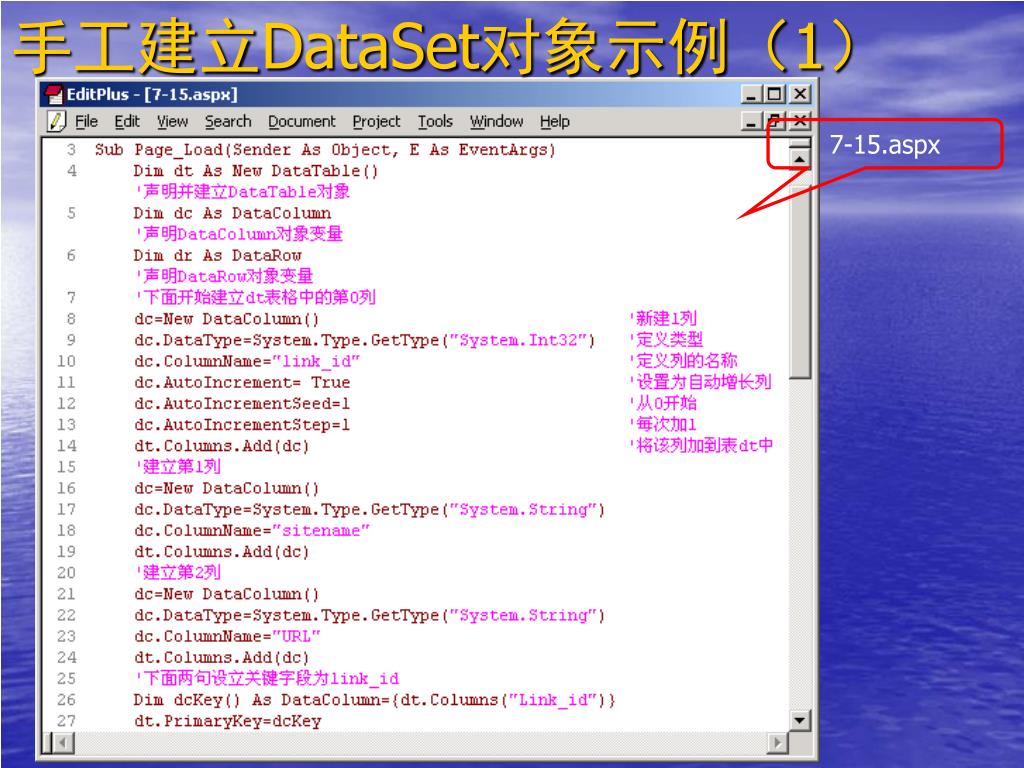The image size is (1024, 768).
Task: Open the View menu
Action: [172, 121]
